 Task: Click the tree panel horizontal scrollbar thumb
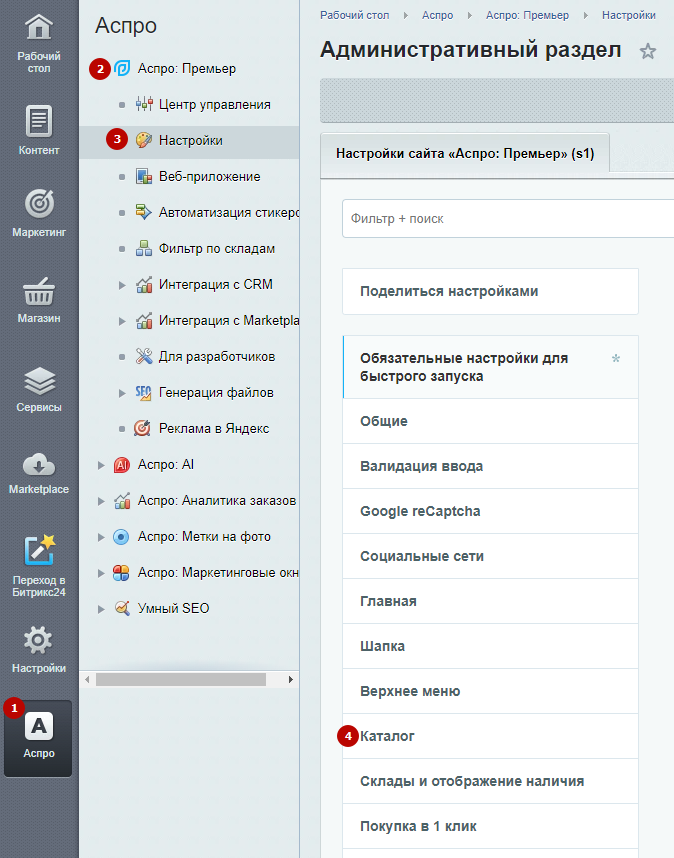click(181, 679)
